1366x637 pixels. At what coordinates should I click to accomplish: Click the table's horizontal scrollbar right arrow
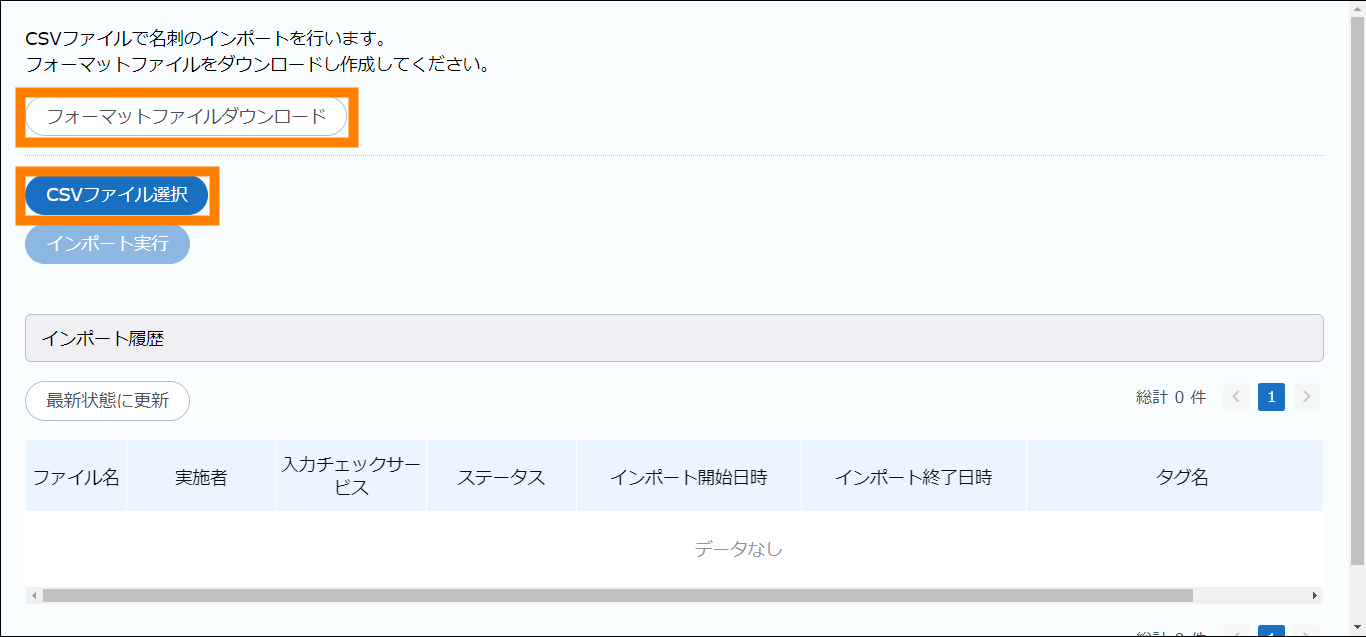coord(1314,596)
